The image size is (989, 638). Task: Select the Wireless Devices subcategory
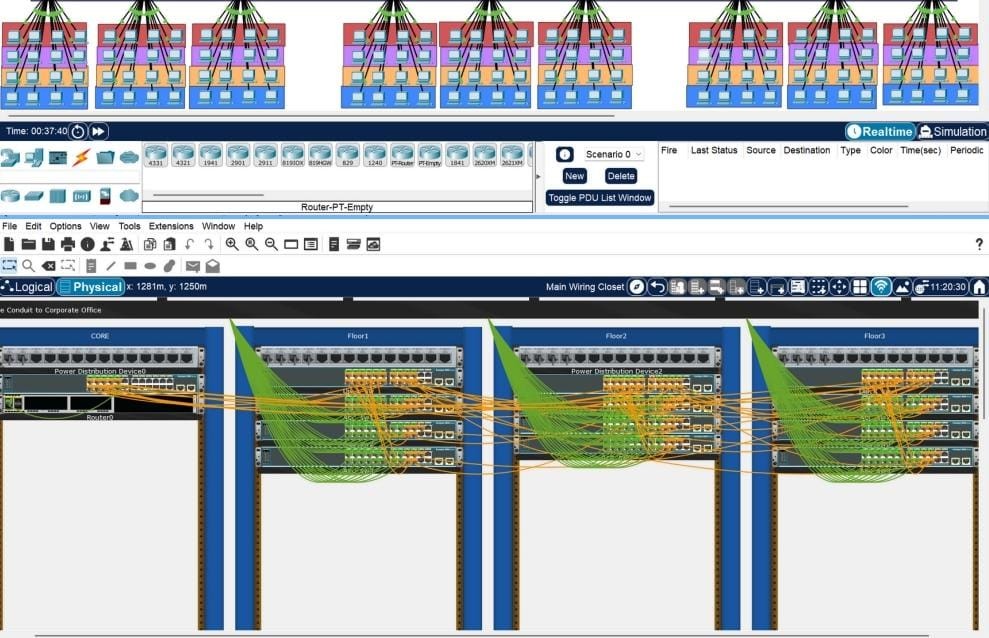[81, 196]
